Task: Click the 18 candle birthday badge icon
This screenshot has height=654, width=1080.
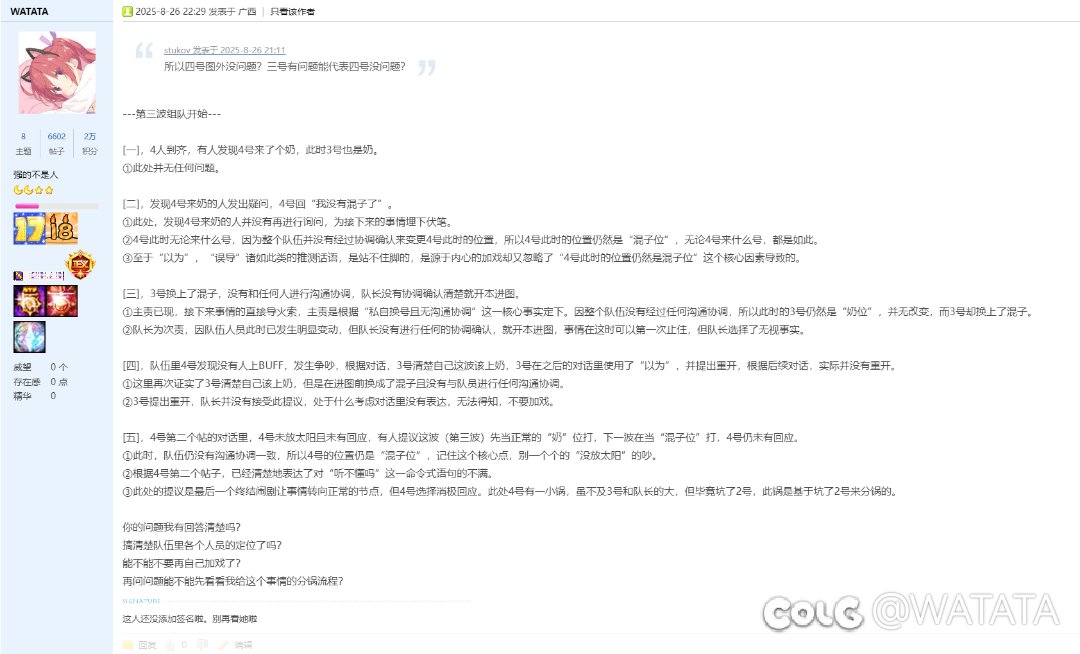Action: pyautogui.click(x=62, y=229)
